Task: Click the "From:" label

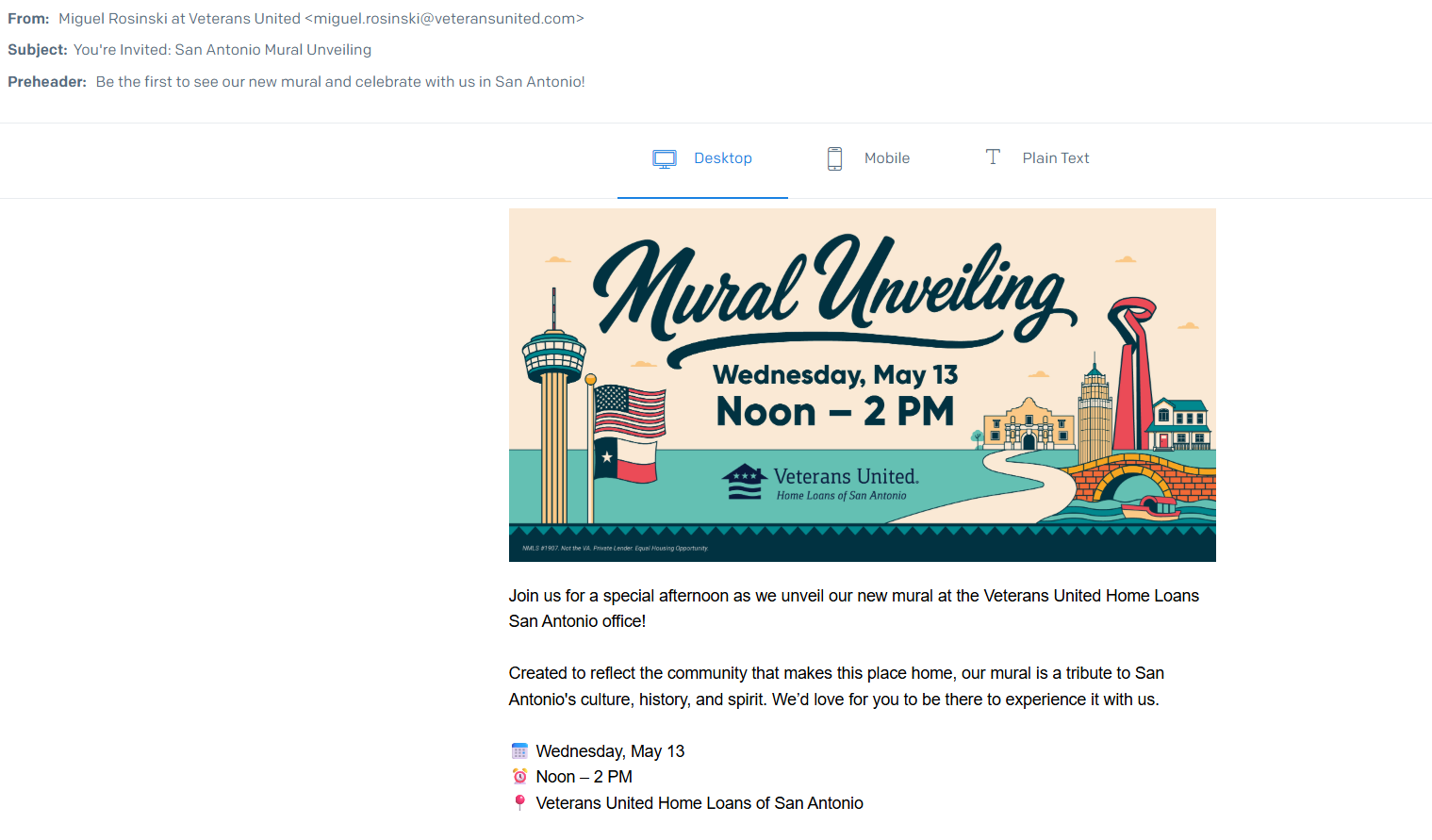Action: 28,19
